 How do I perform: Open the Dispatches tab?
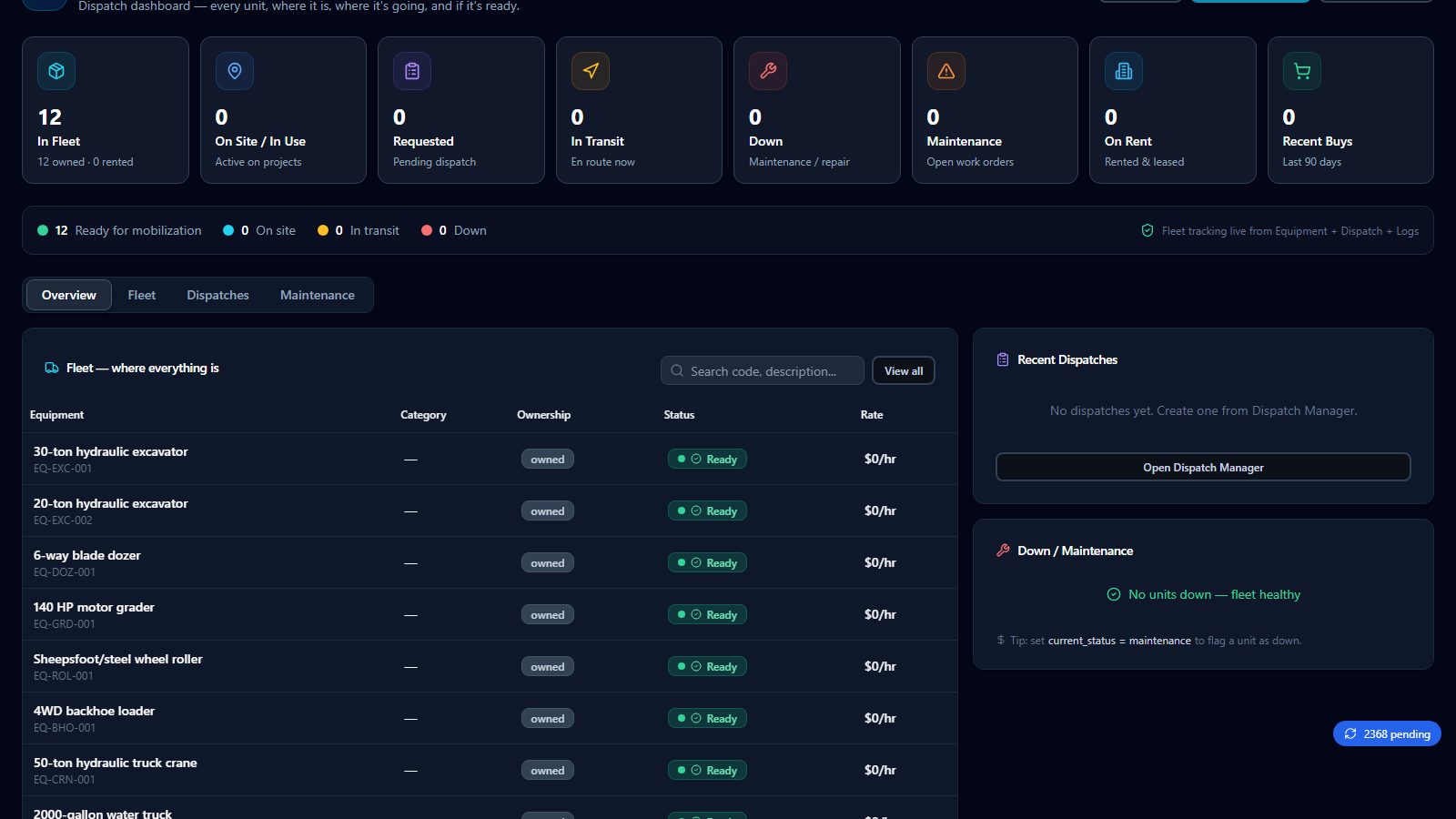coord(217,295)
